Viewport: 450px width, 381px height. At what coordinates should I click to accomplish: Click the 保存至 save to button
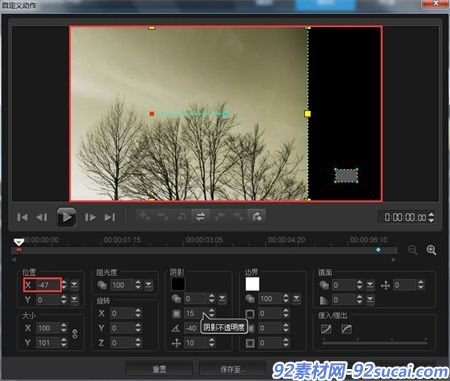click(x=232, y=369)
